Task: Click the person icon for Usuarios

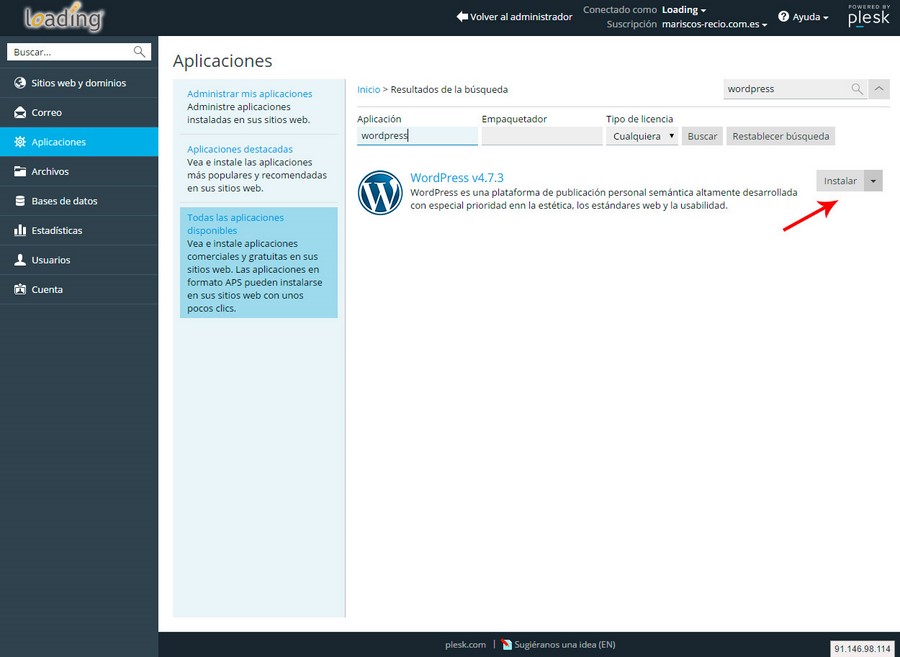Action: coord(20,260)
